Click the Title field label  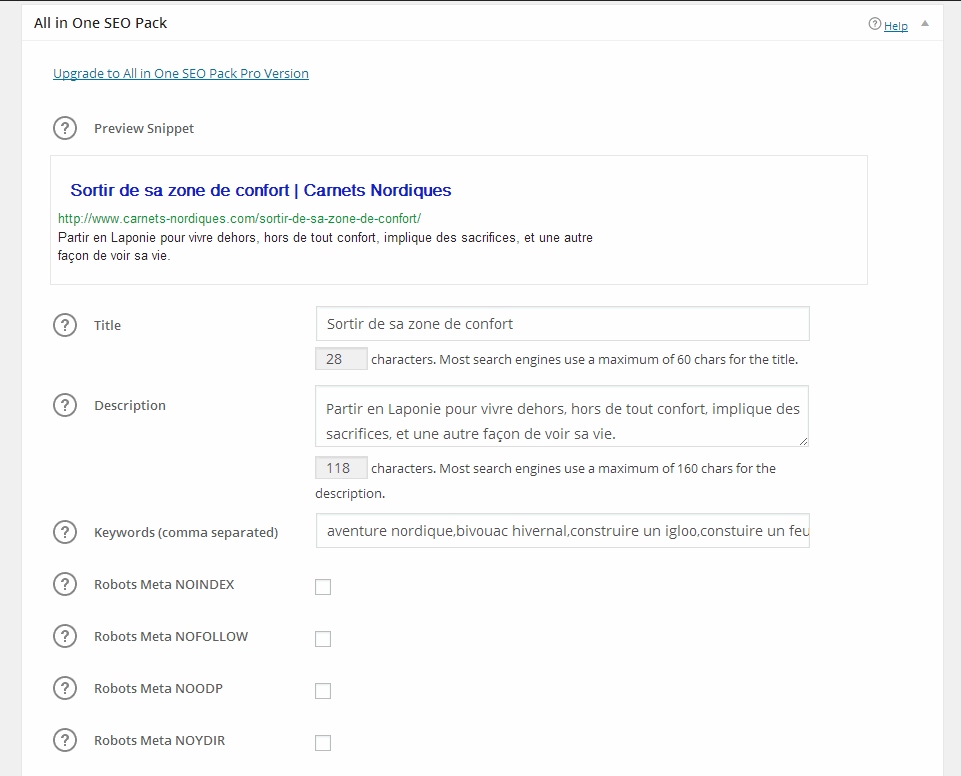click(107, 325)
